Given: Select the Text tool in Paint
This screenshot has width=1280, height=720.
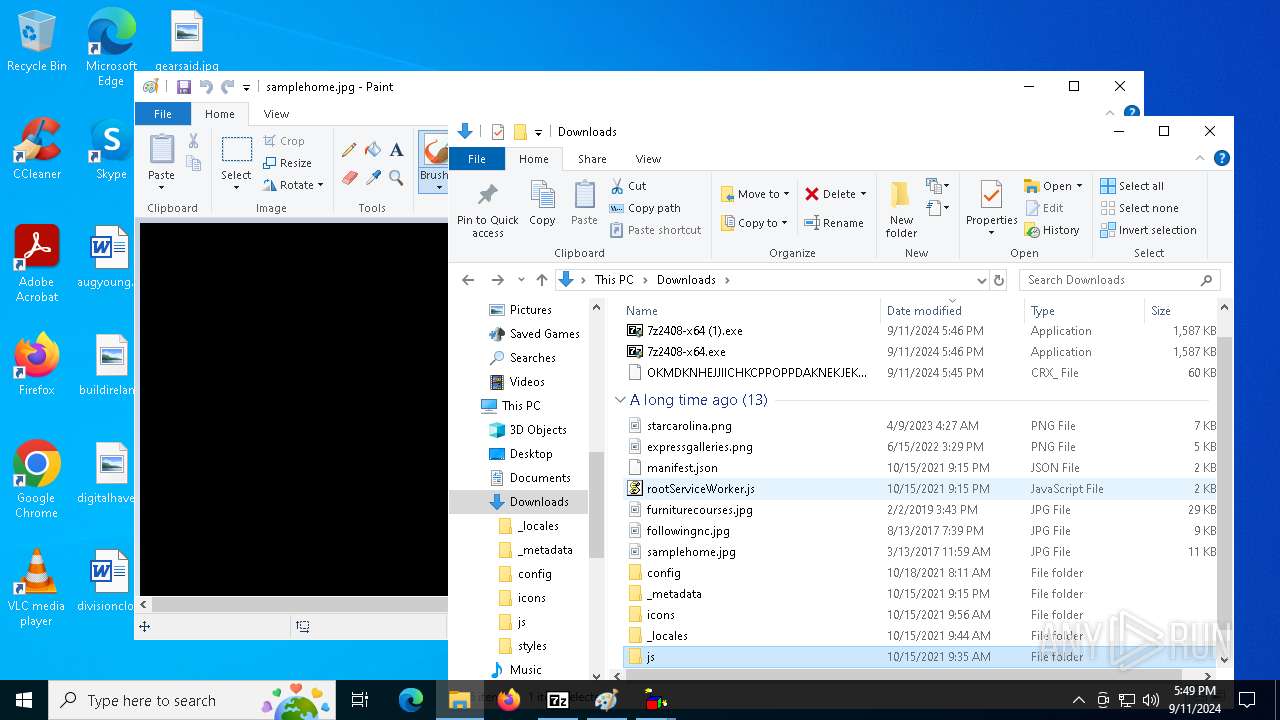Looking at the screenshot, I should (397, 150).
